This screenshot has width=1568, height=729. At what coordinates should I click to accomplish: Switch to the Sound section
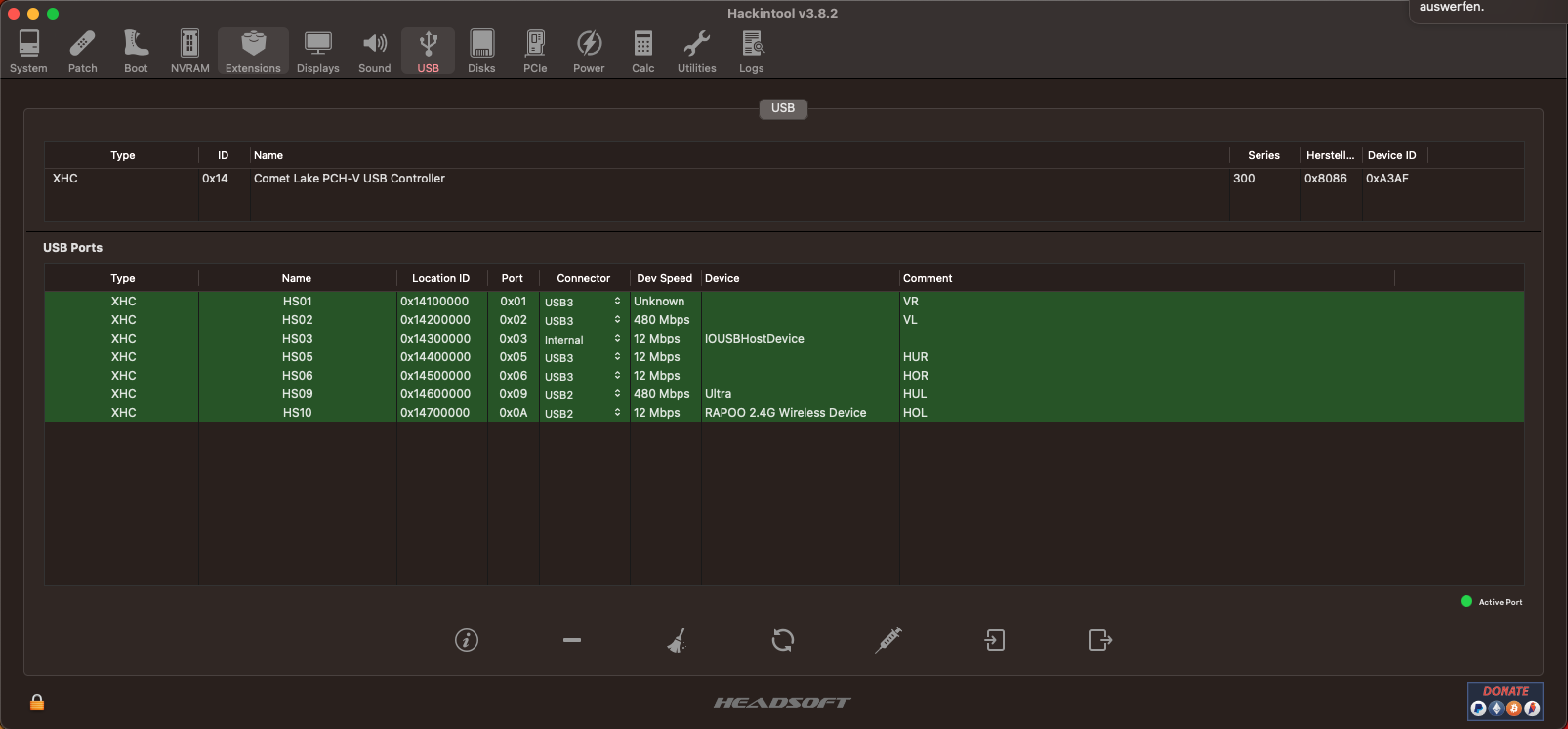(374, 52)
